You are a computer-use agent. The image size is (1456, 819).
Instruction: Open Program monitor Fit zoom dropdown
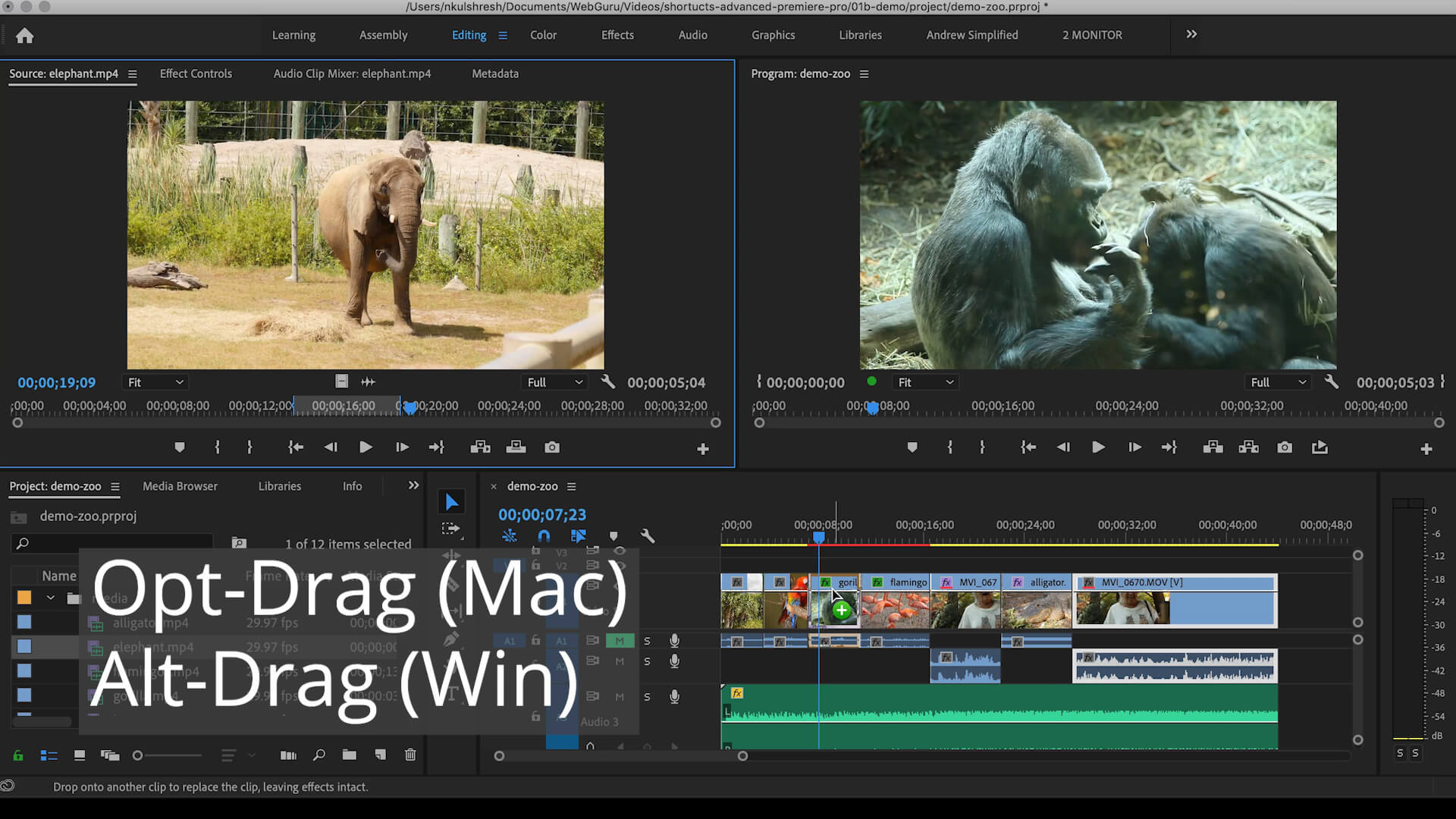pos(925,382)
